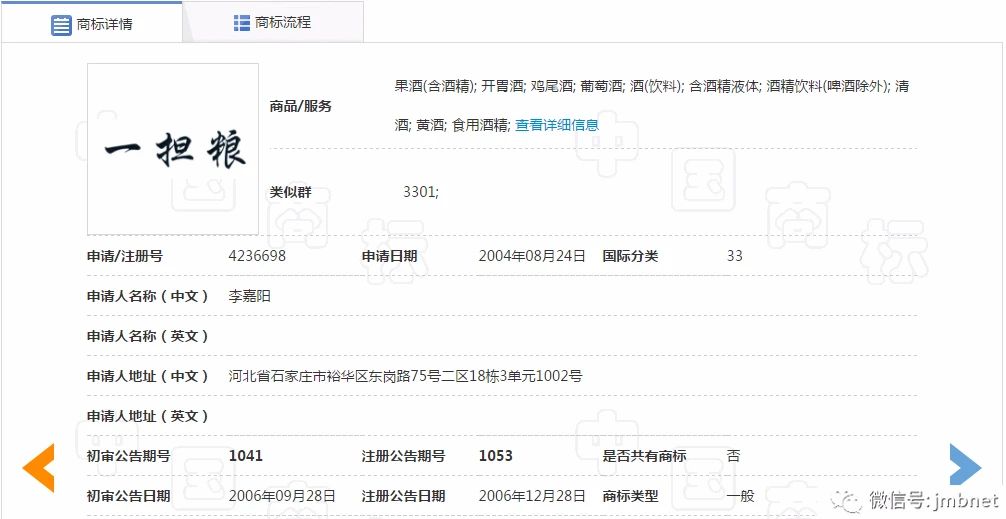Click application date 2004年08月24日
This screenshot has width=1006, height=519.
pyautogui.click(x=532, y=256)
